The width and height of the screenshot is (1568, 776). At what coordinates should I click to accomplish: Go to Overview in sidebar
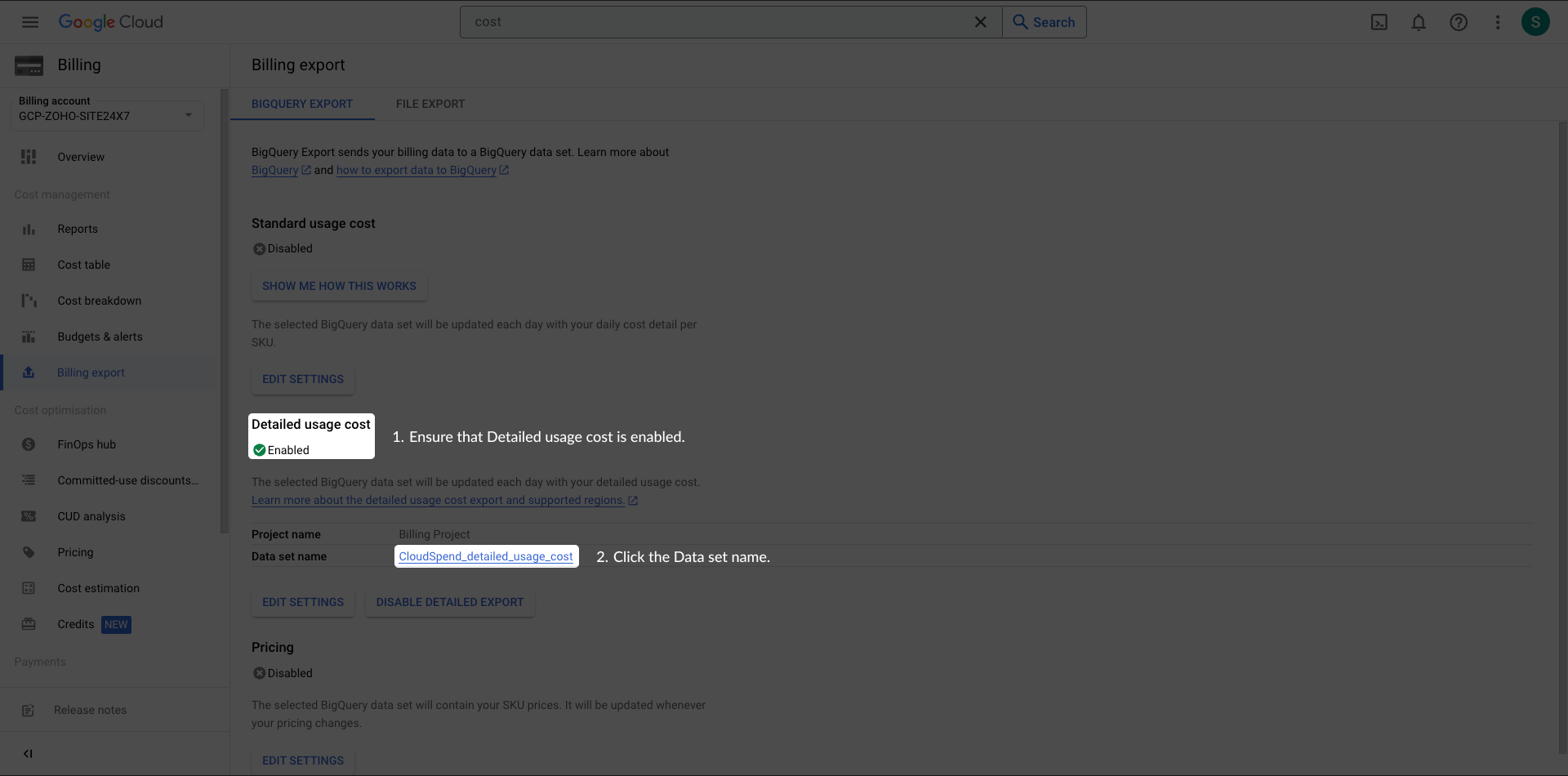coord(81,157)
